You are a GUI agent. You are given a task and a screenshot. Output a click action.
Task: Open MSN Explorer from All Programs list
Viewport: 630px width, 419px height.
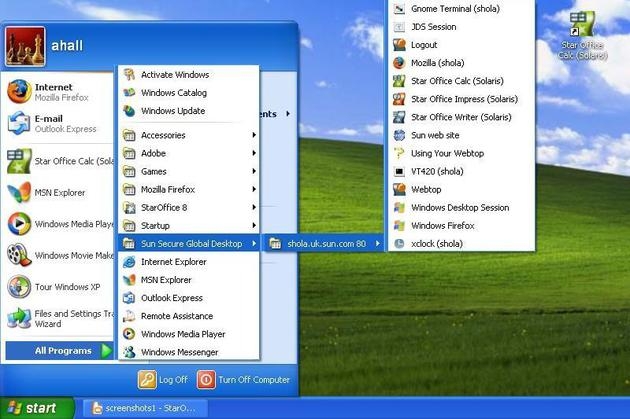tap(189, 280)
